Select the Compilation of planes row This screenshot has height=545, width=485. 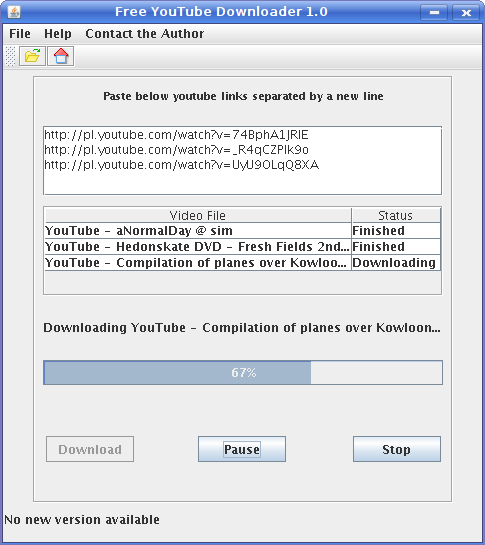click(x=243, y=263)
